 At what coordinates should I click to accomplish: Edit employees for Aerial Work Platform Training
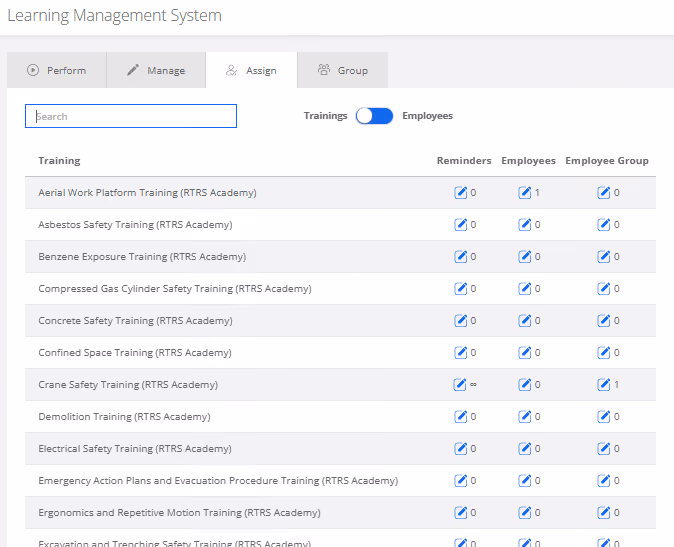524,193
